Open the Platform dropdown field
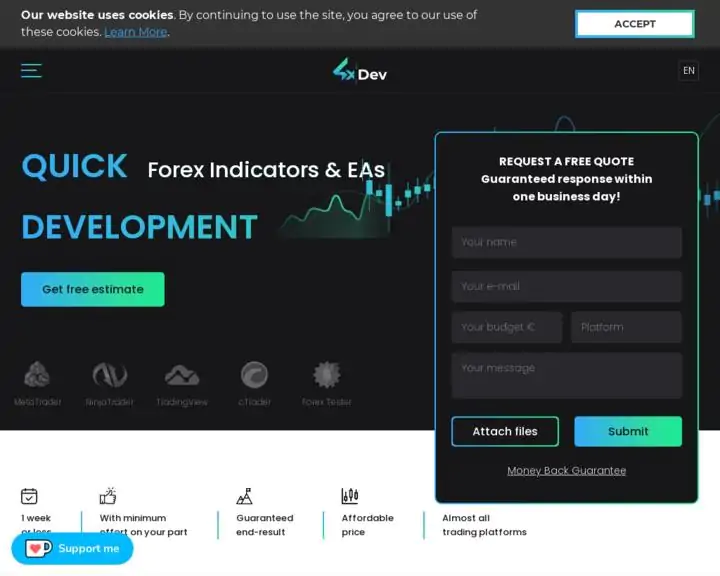This screenshot has width=720, height=576. click(626, 327)
